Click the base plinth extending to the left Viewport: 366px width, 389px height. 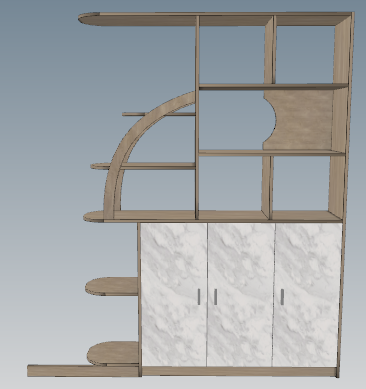coord(83,371)
